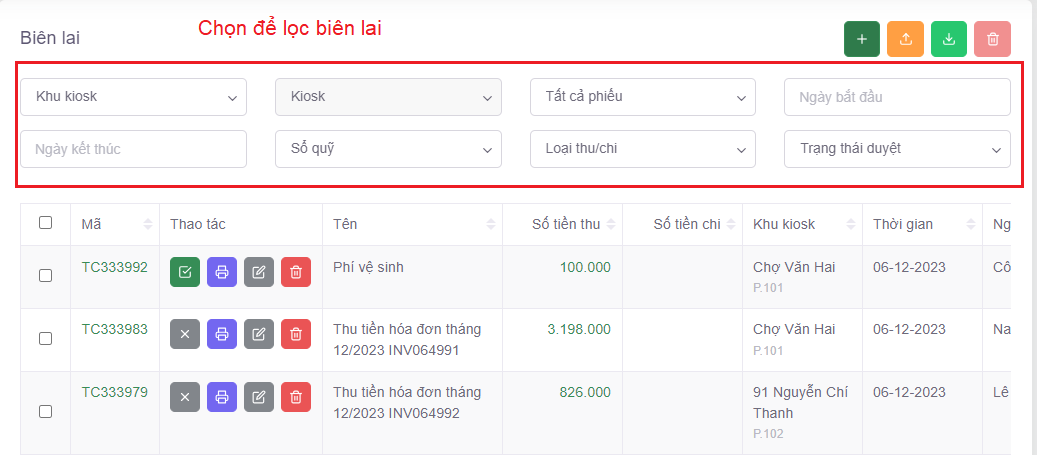This screenshot has width=1037, height=455.
Task: Open the Khu kiosk filter dropdown
Action: point(133,97)
